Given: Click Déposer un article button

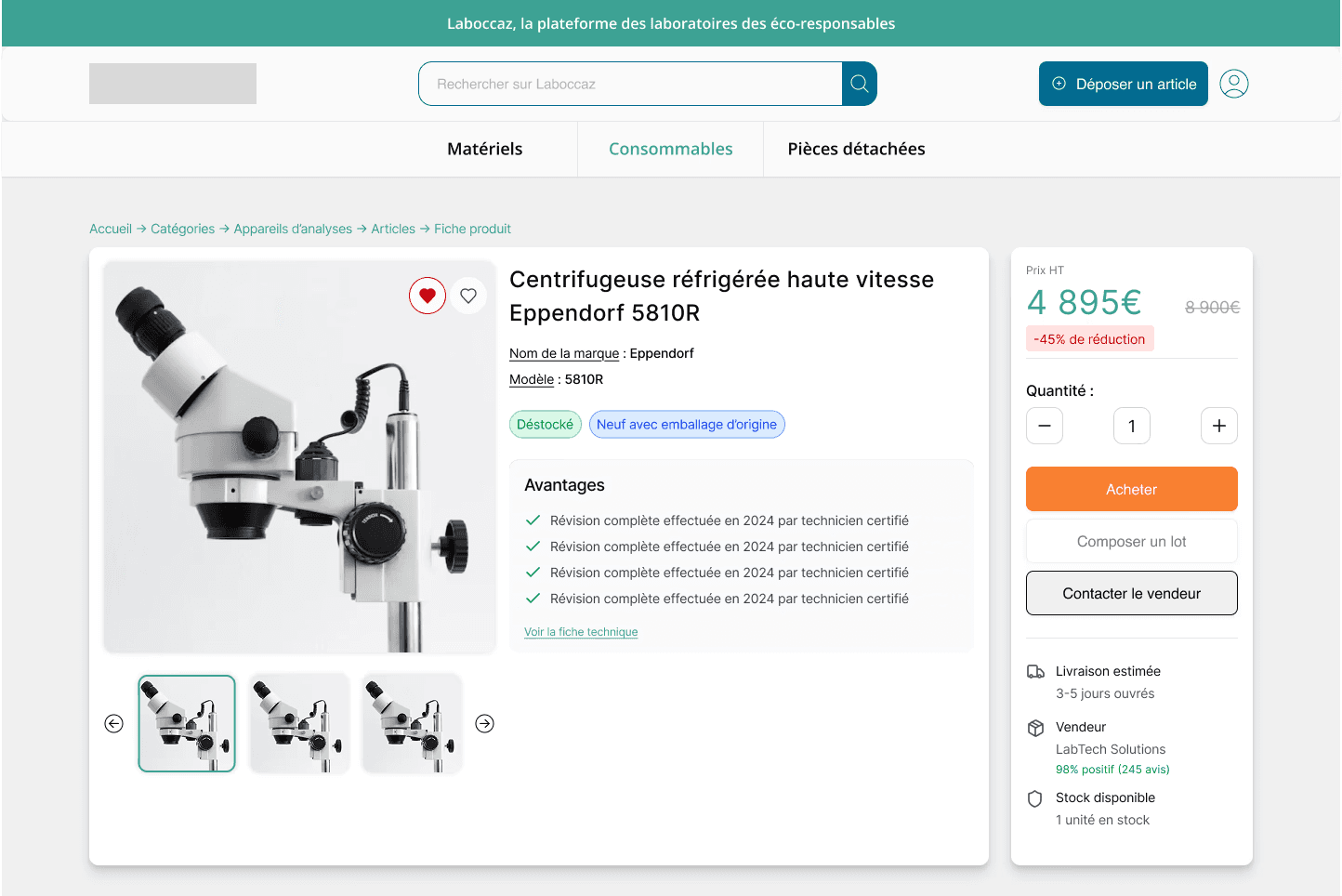Looking at the screenshot, I should coord(1124,84).
